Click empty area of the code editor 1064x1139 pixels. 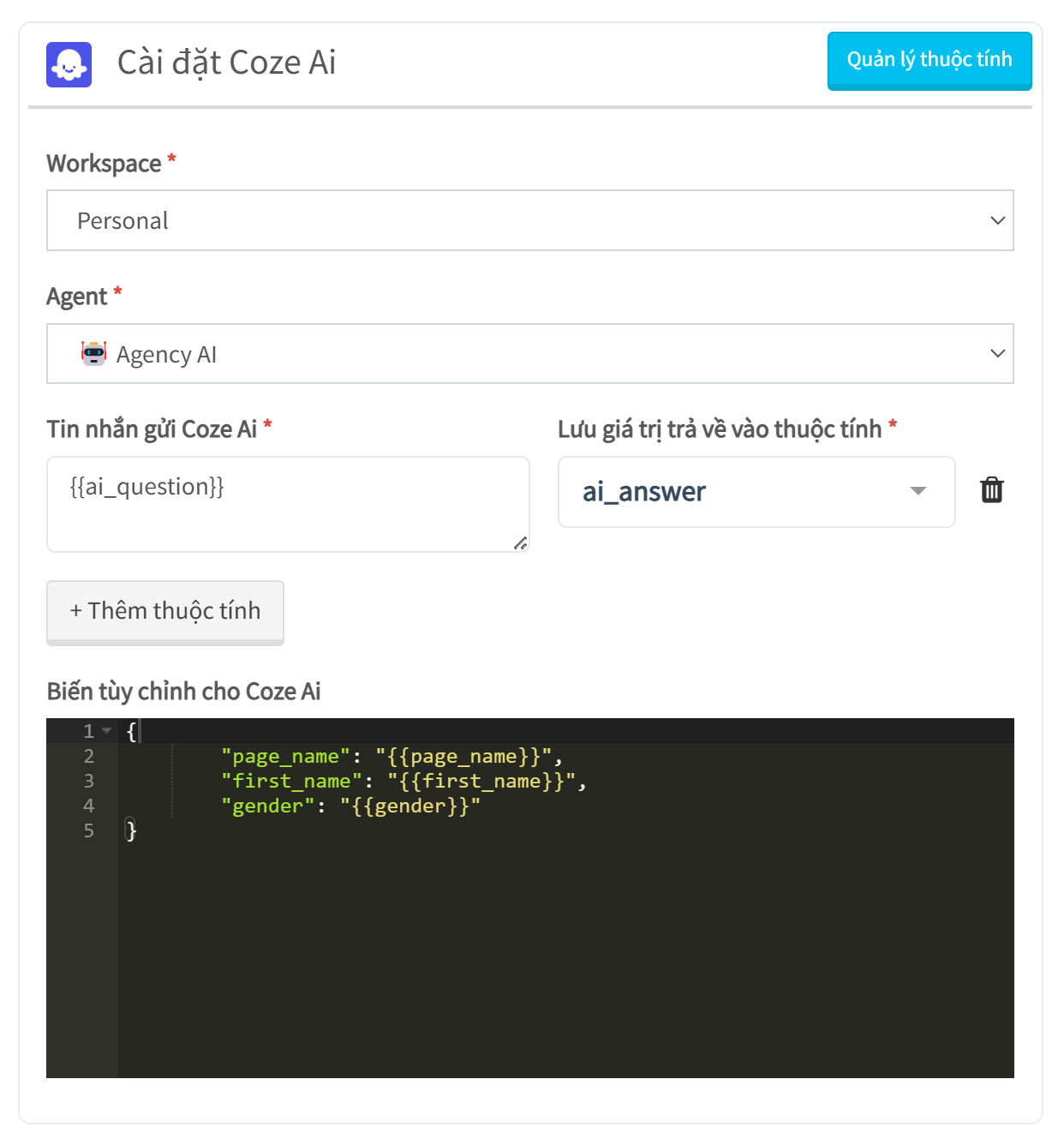click(565, 960)
